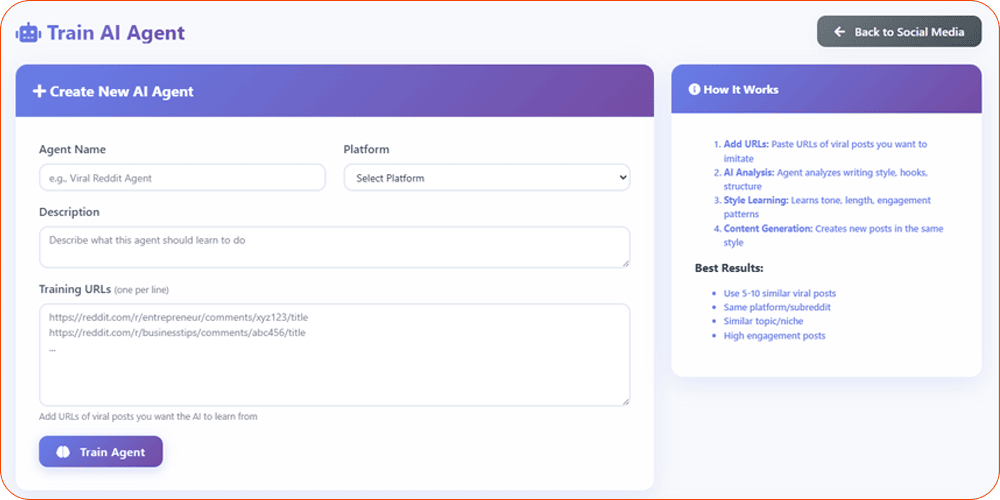Focus the Agent Name input field
The width and height of the screenshot is (1000, 500).
click(182, 178)
